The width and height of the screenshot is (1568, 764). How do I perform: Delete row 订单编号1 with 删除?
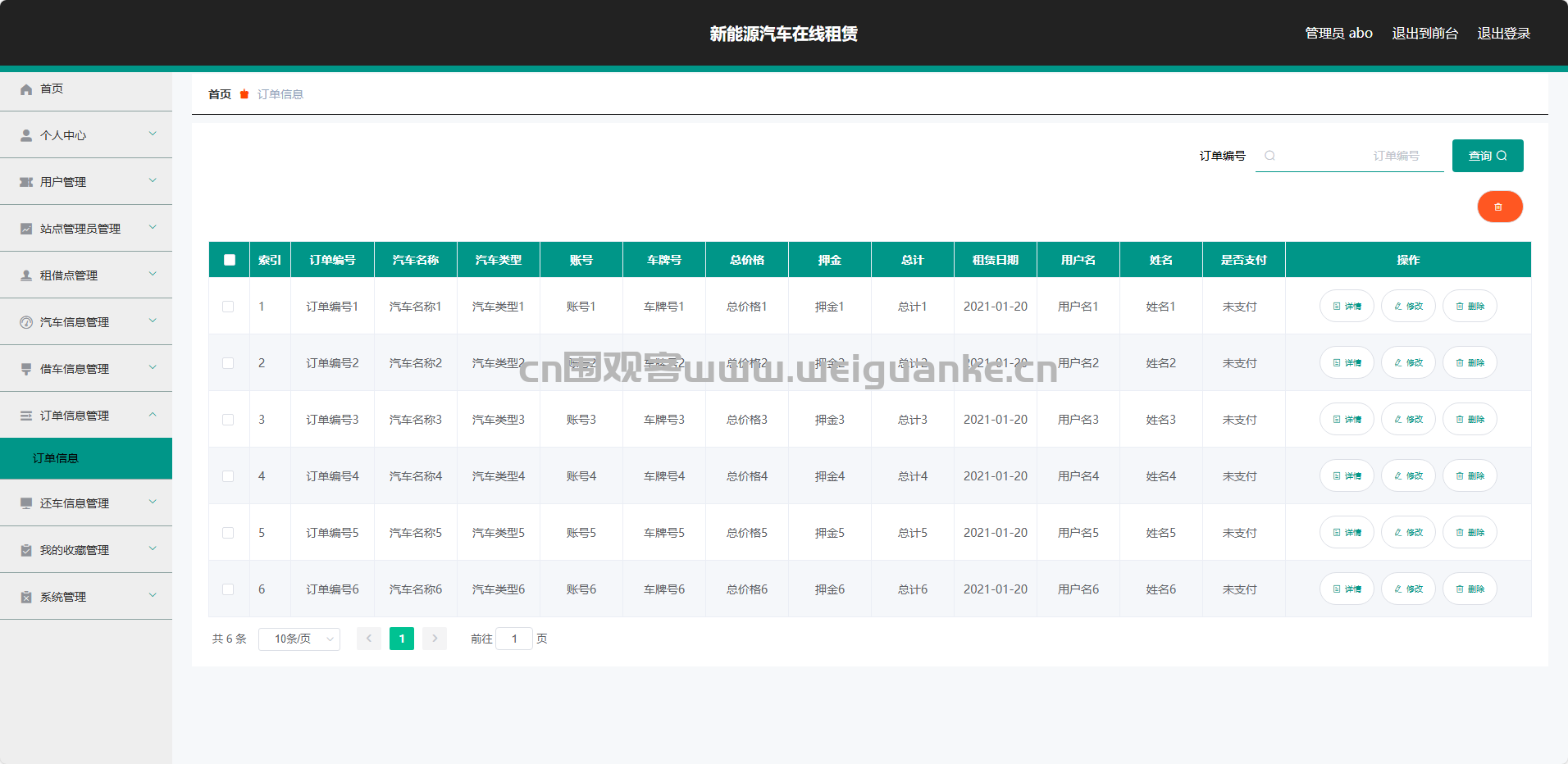tap(1470, 306)
